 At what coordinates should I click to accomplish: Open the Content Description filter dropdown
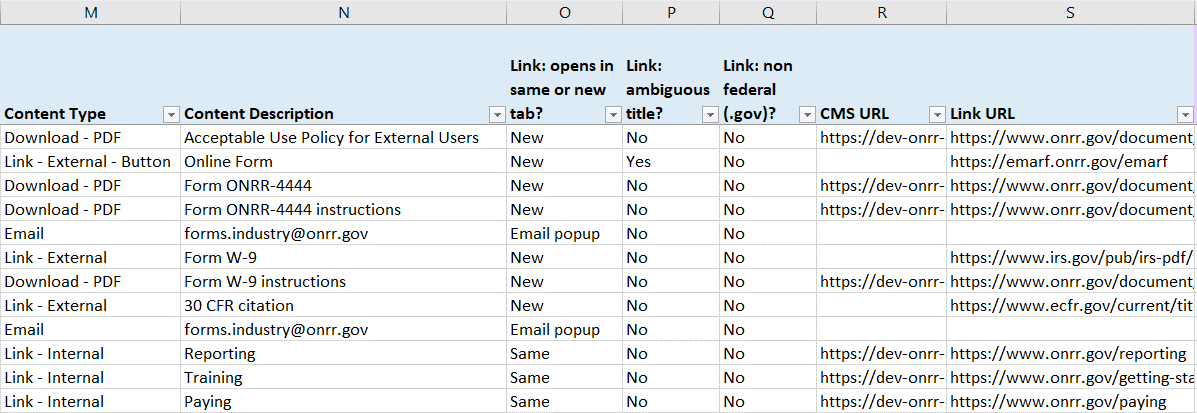tap(497, 114)
